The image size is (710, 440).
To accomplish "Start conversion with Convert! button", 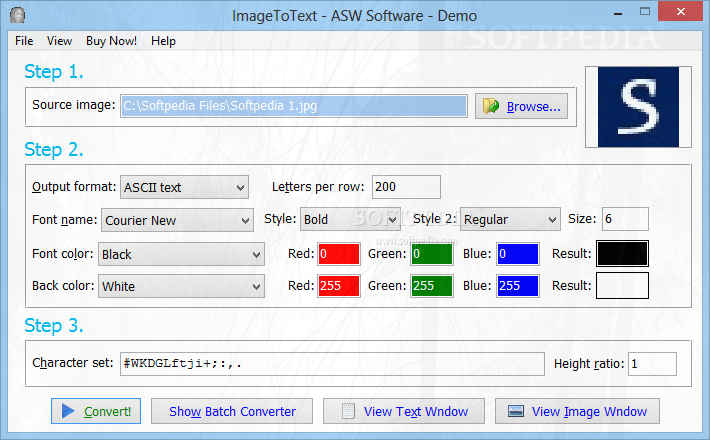I will tap(96, 411).
